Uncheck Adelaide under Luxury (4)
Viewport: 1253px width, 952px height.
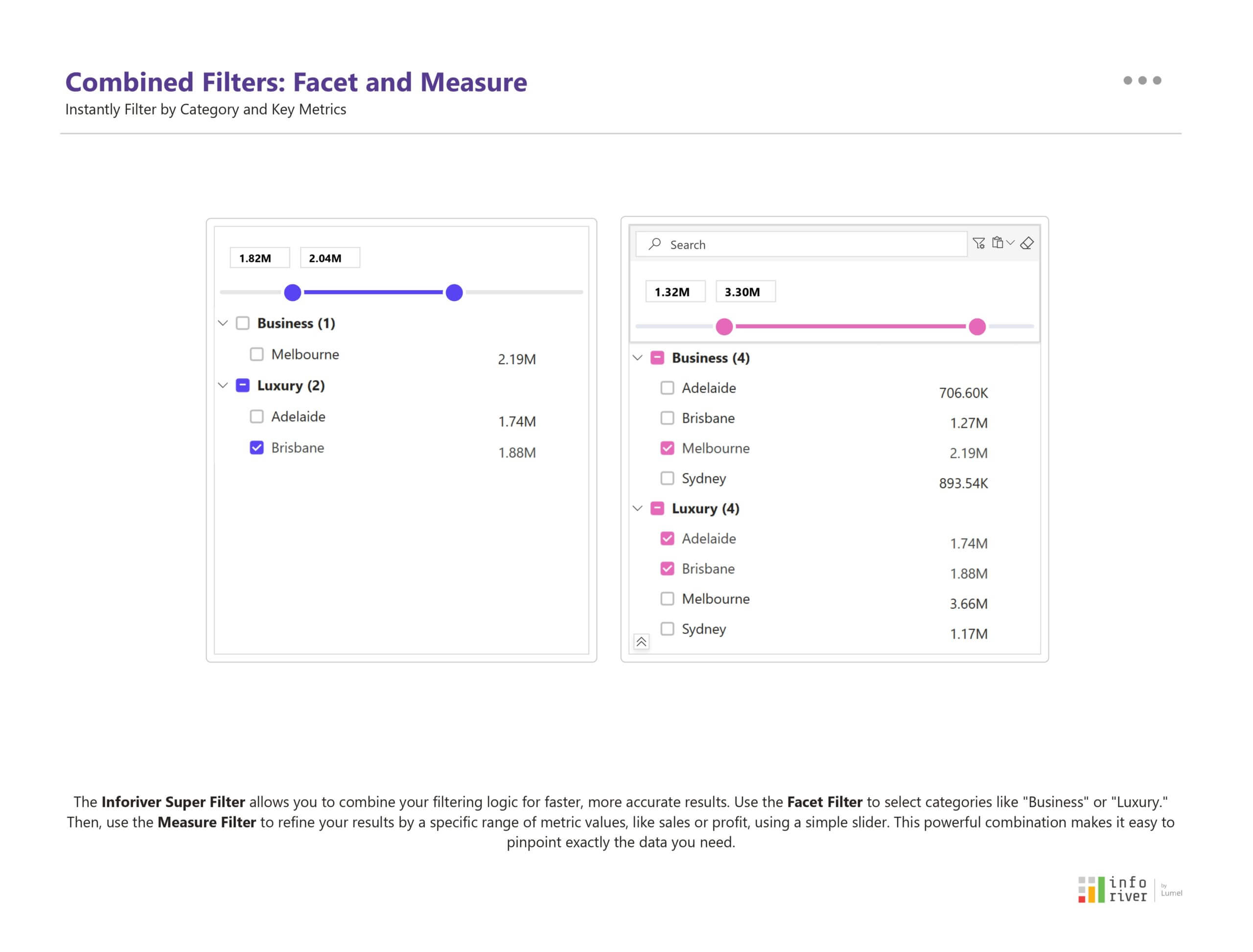(x=668, y=538)
